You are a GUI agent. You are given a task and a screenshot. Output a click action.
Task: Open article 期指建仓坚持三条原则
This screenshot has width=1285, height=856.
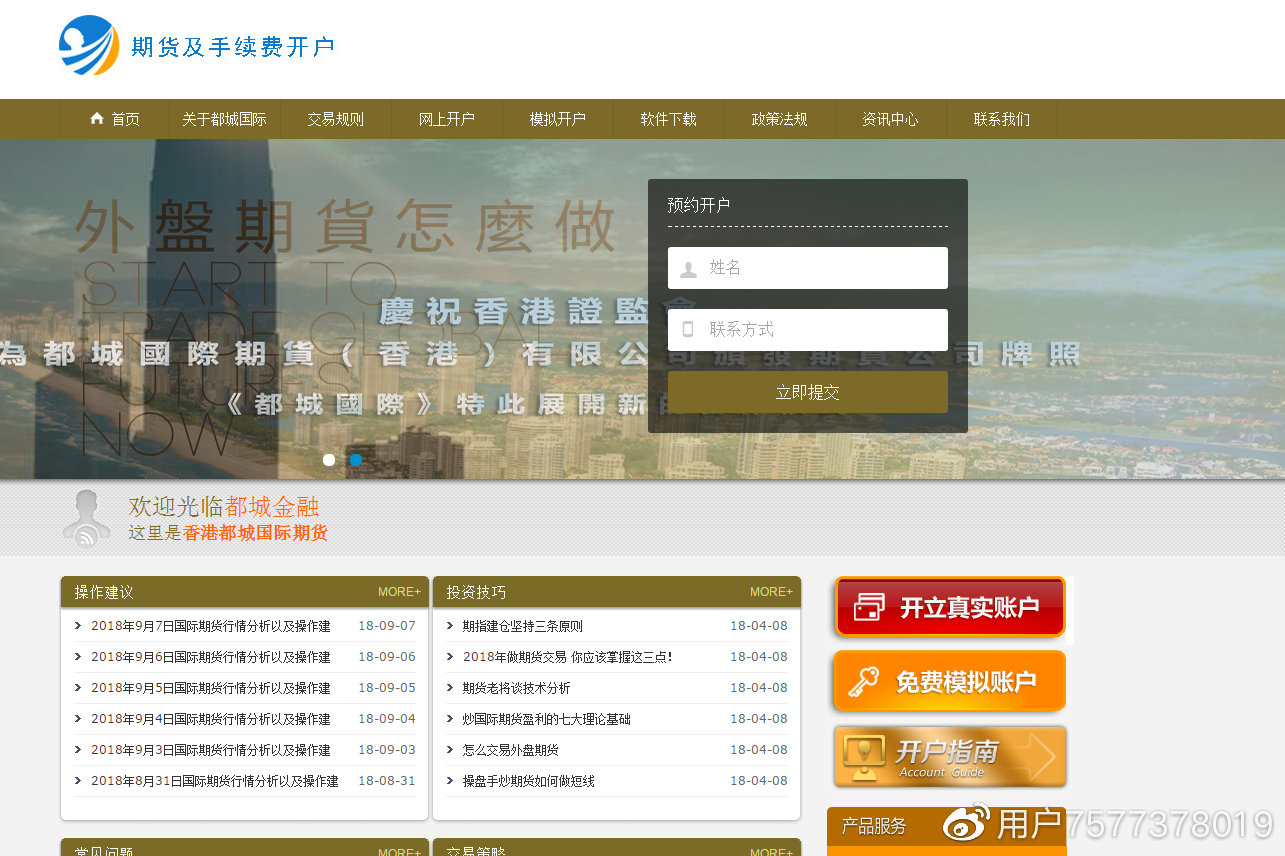[x=522, y=626]
